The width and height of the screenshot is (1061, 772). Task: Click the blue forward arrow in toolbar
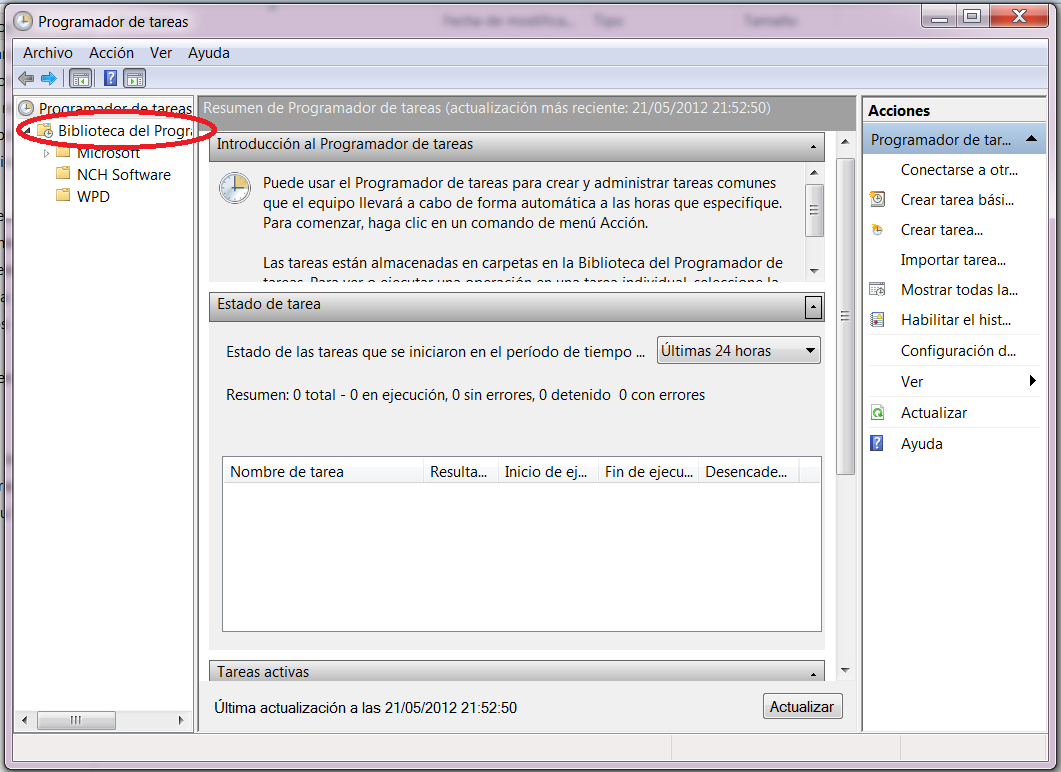[x=48, y=78]
